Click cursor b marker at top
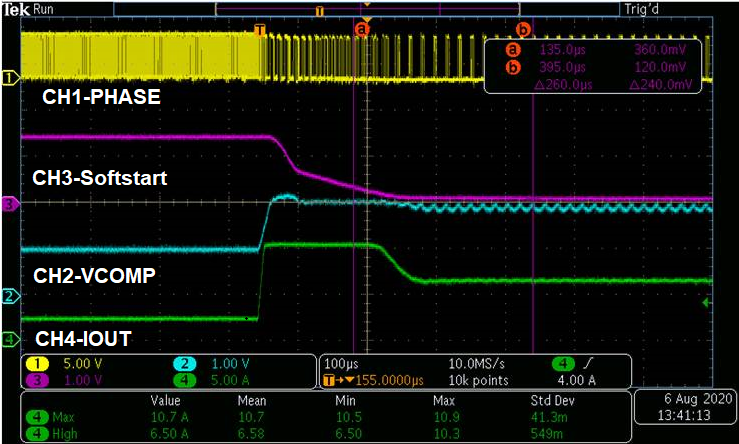The height and width of the screenshot is (444, 739). coord(521,30)
